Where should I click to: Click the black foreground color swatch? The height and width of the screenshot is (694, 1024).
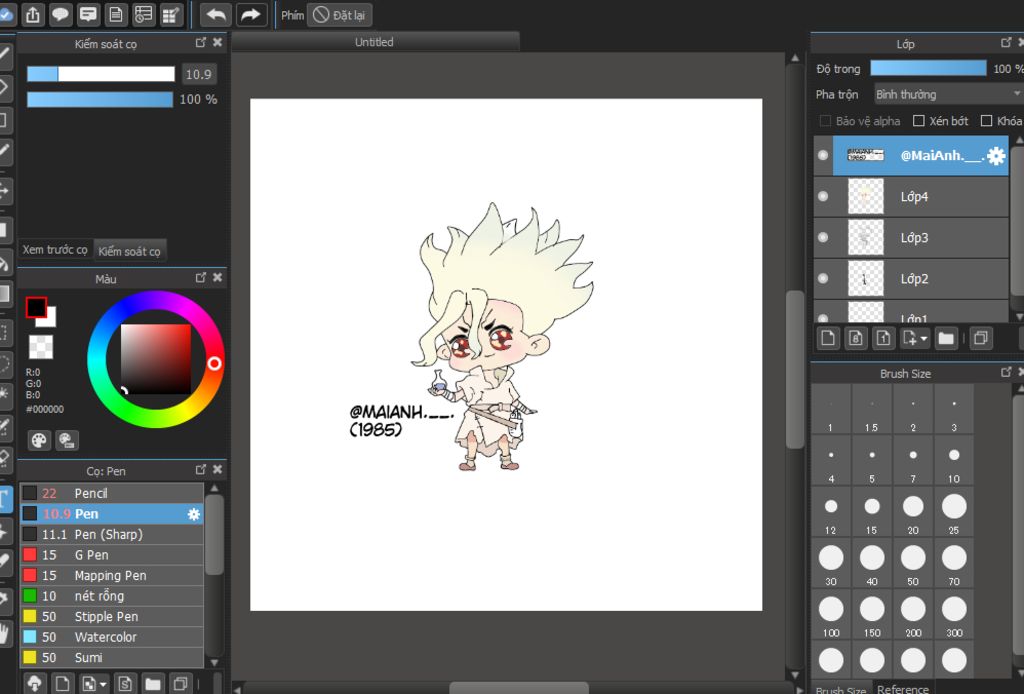point(36,308)
